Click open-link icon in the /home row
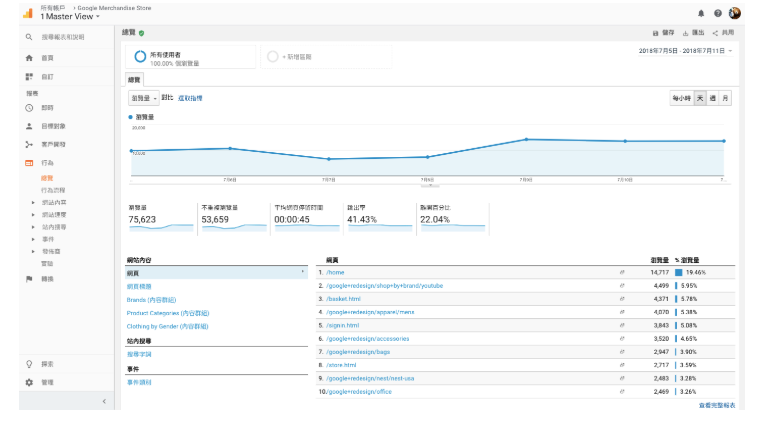Image resolution: width=761 pixels, height=424 pixels. [x=622, y=273]
